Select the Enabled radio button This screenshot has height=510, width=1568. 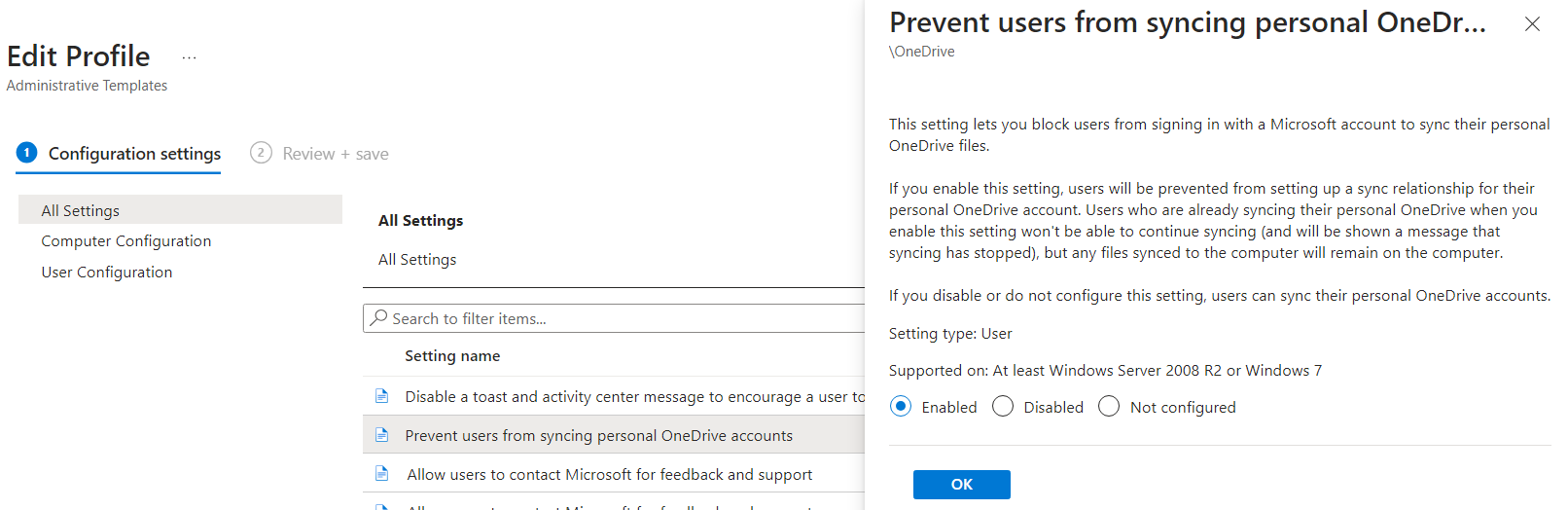[901, 407]
